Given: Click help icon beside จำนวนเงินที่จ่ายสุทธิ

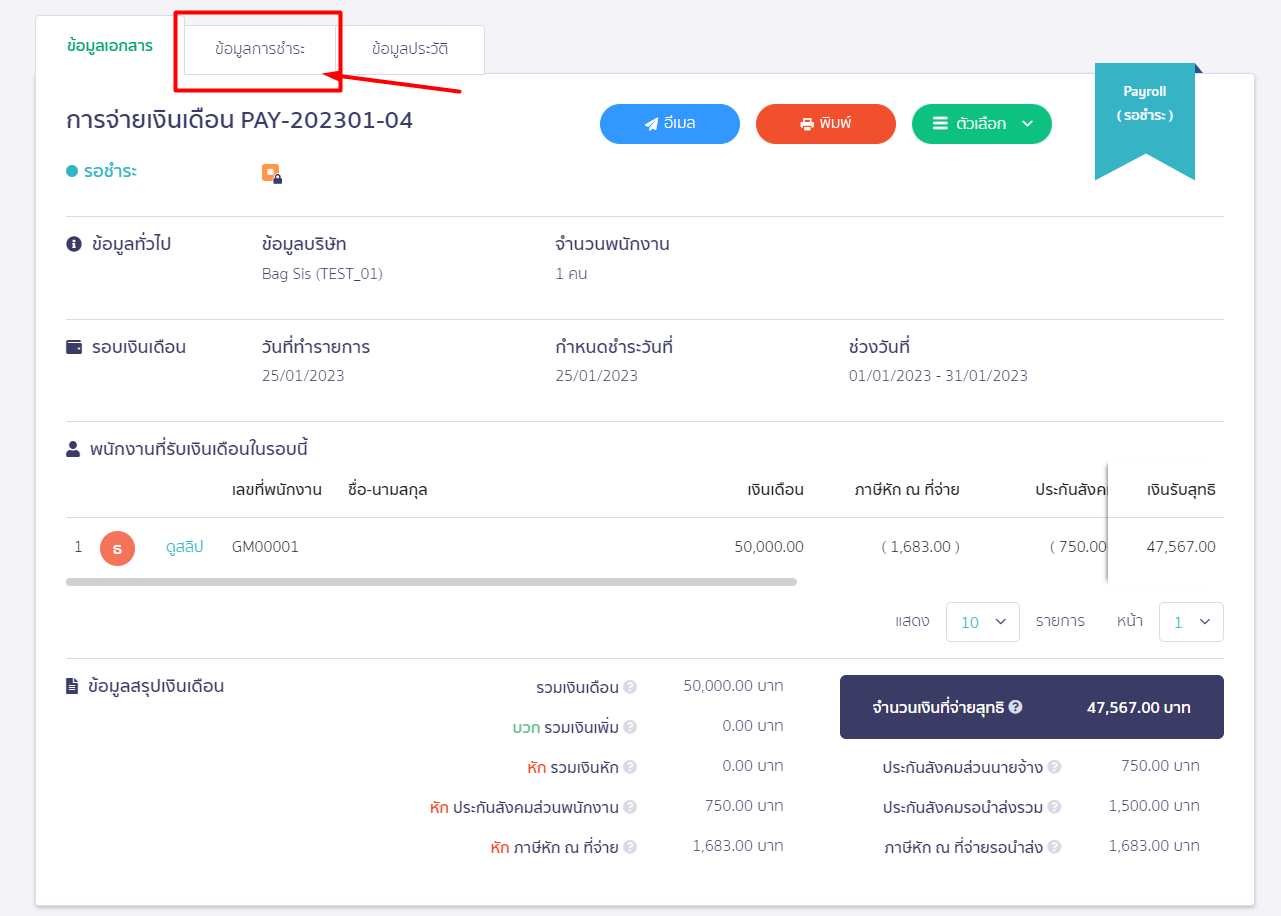Looking at the screenshot, I should [1015, 707].
